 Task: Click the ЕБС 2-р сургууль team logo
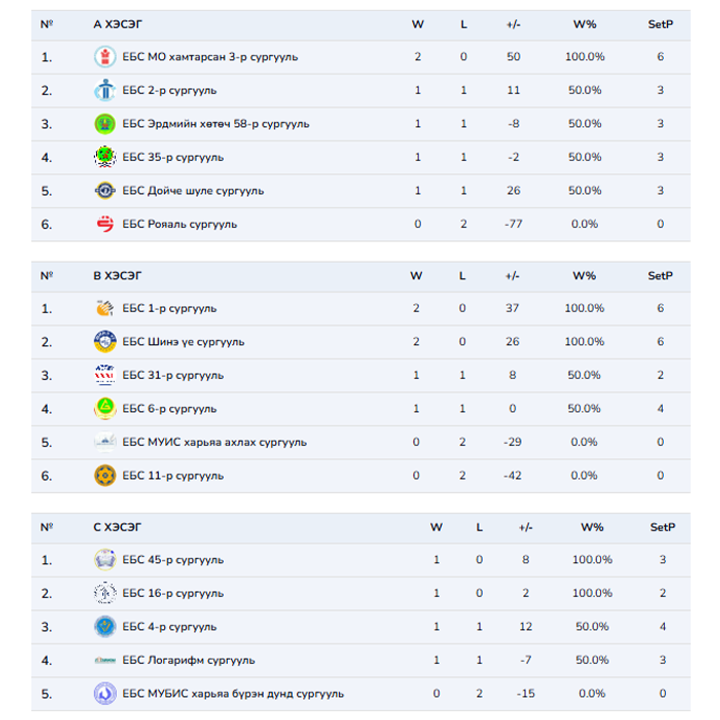tap(105, 91)
